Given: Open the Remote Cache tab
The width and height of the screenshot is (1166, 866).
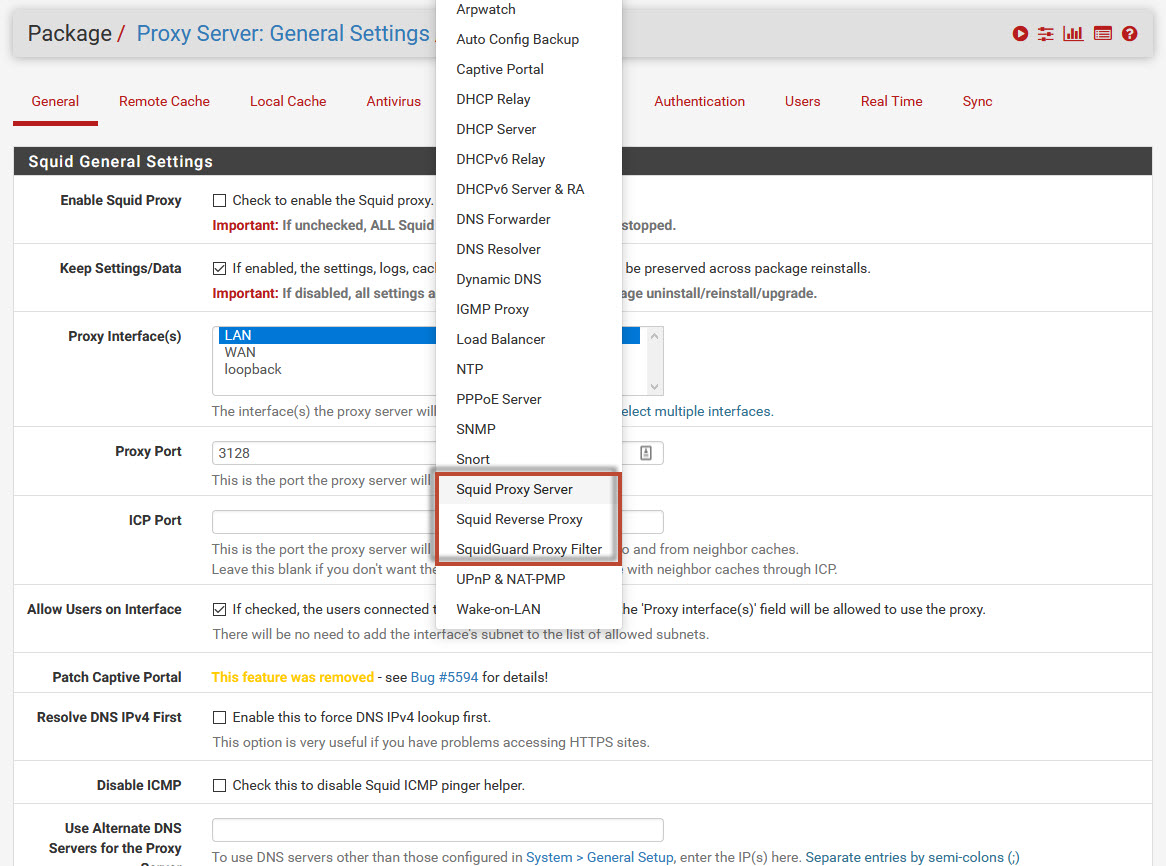Looking at the screenshot, I should [x=164, y=102].
